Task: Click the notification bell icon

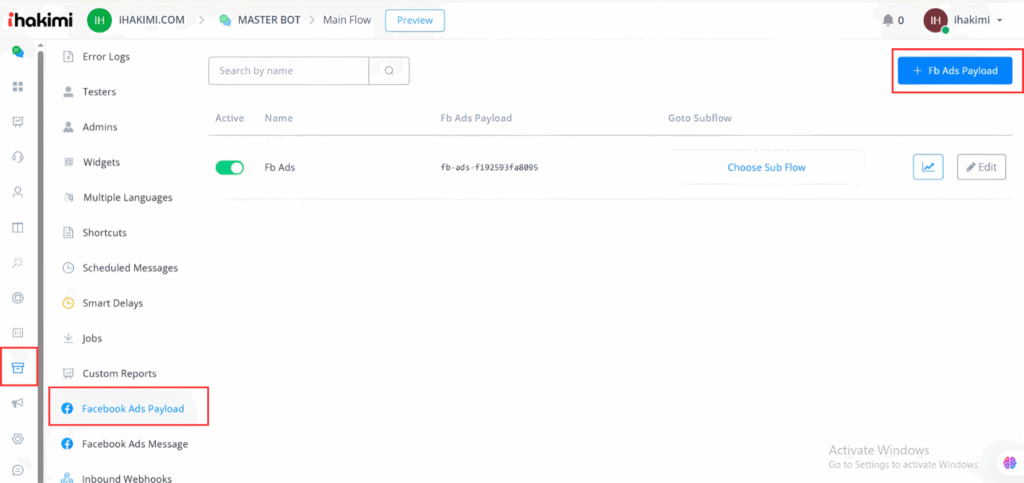Action: [887, 20]
